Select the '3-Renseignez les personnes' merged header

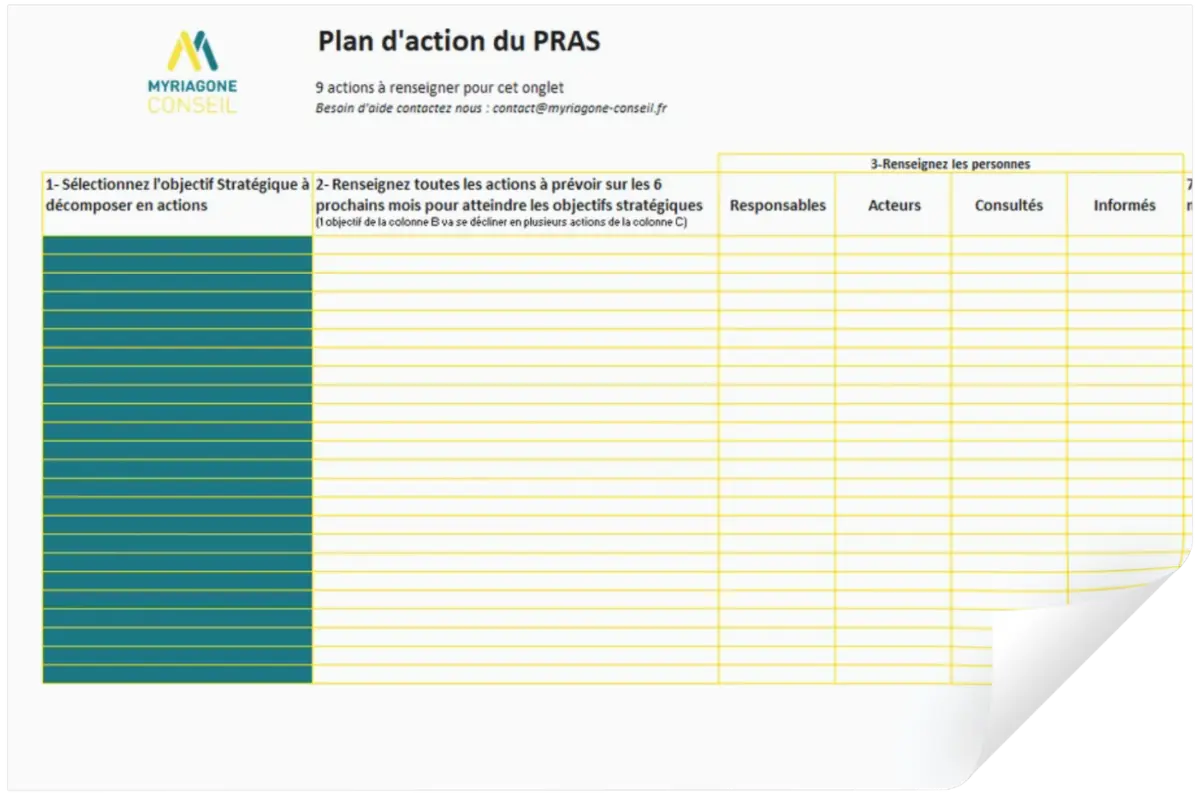[x=950, y=164]
